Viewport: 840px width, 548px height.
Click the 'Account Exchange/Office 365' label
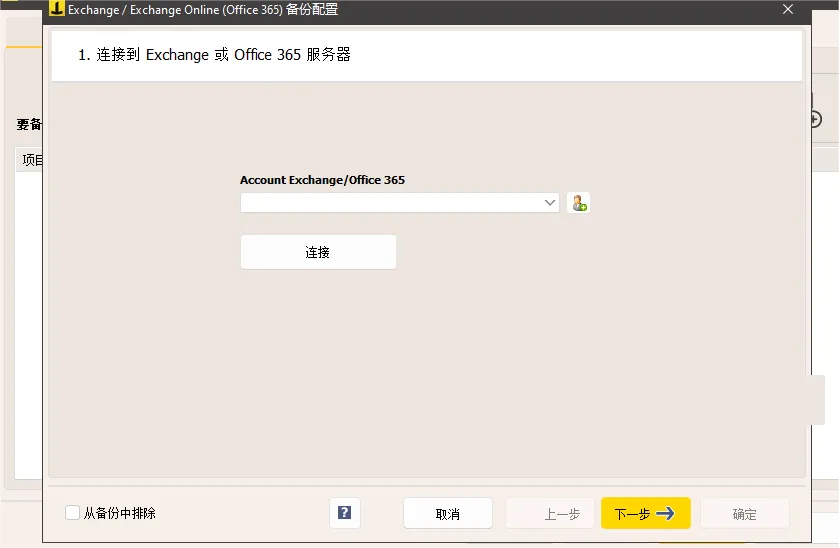click(322, 180)
